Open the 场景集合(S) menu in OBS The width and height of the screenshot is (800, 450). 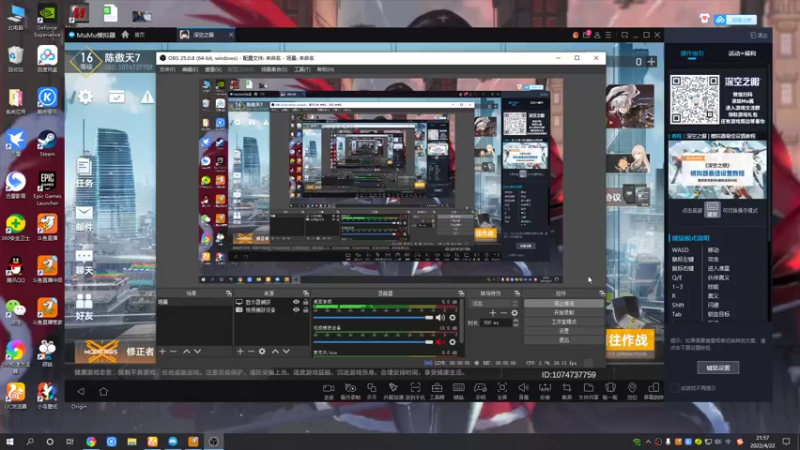(274, 69)
